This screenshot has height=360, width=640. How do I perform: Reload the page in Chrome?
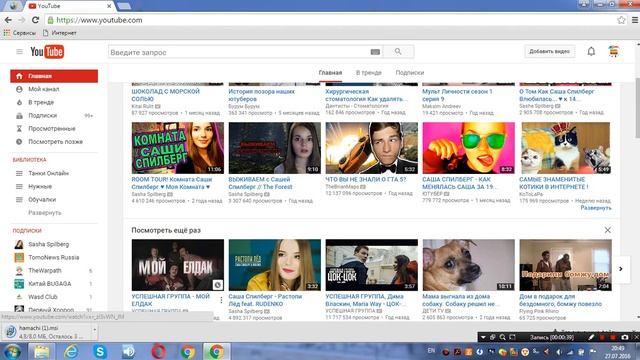pos(36,20)
